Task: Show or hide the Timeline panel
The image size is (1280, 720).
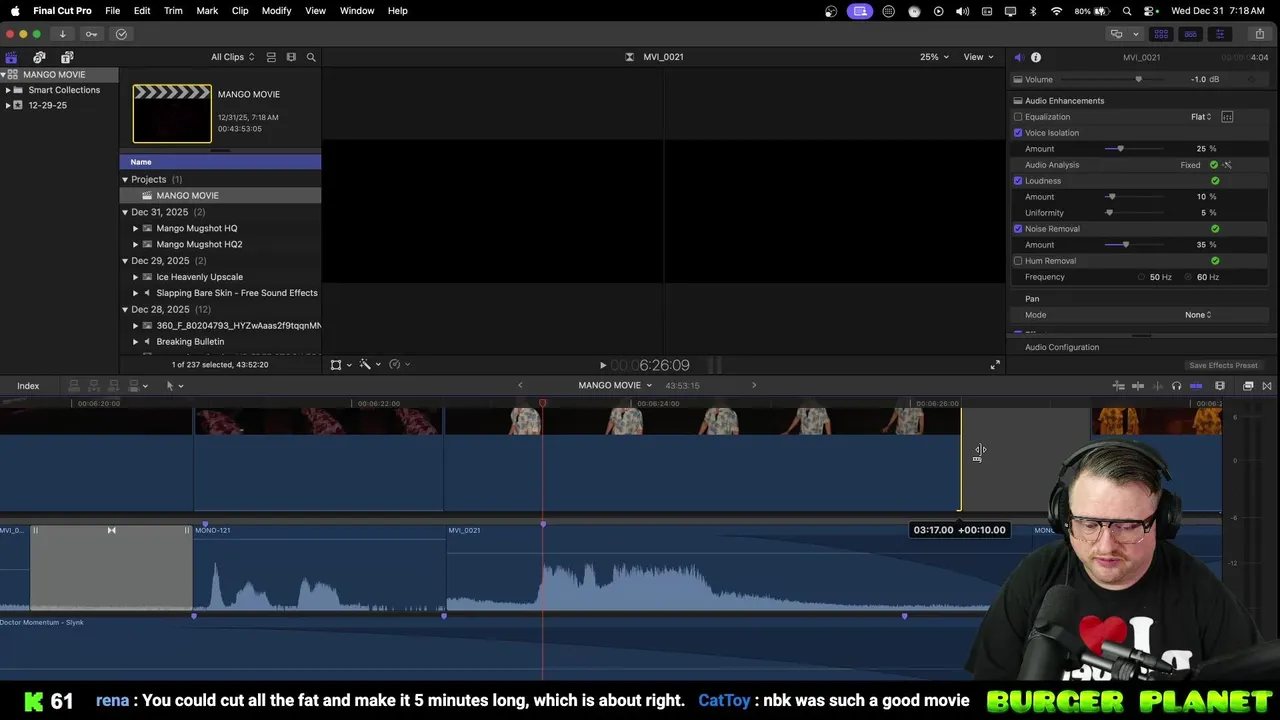Action: [1190, 34]
